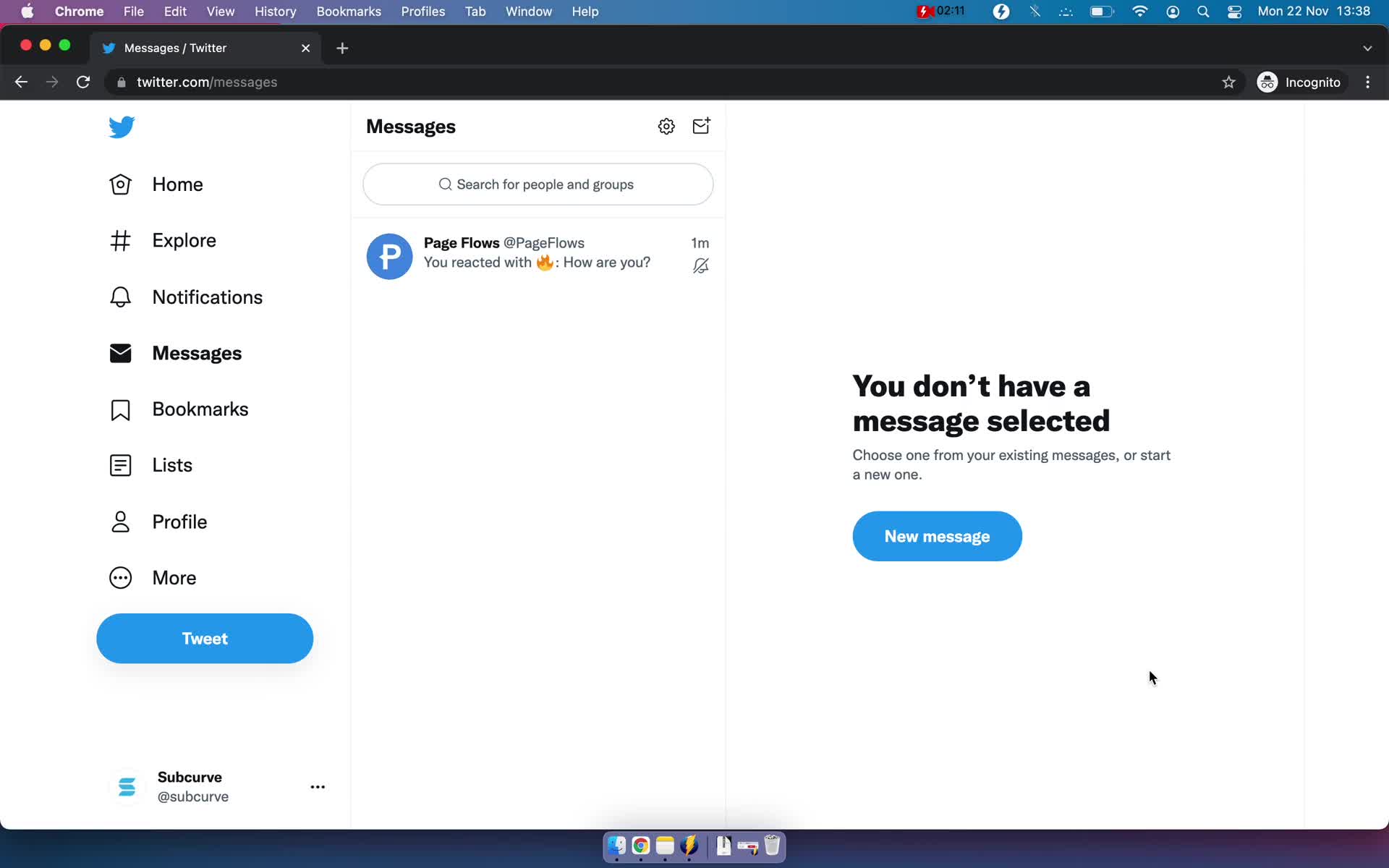The height and width of the screenshot is (868, 1389).
Task: Open the Help menu
Action: (585, 12)
